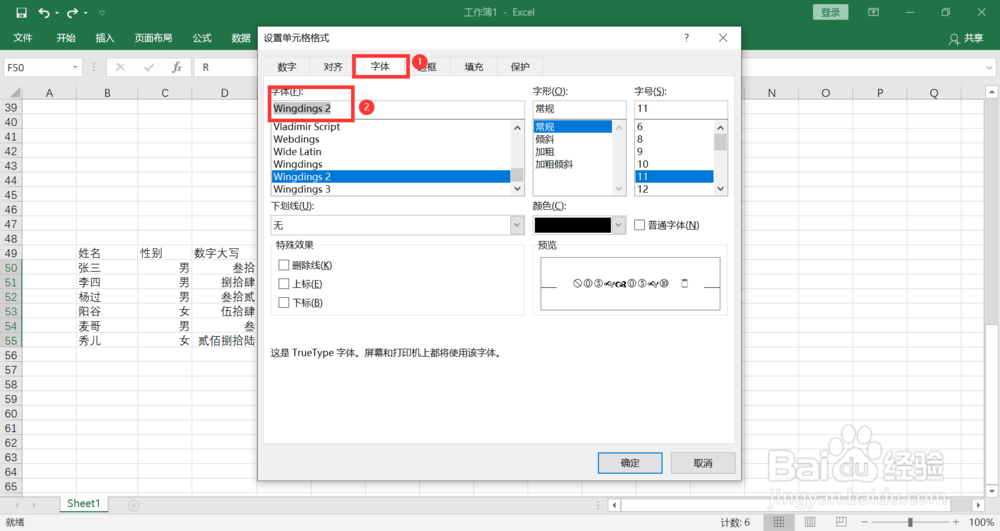
Task: Select font size 12 in list
Action: pyautogui.click(x=642, y=189)
